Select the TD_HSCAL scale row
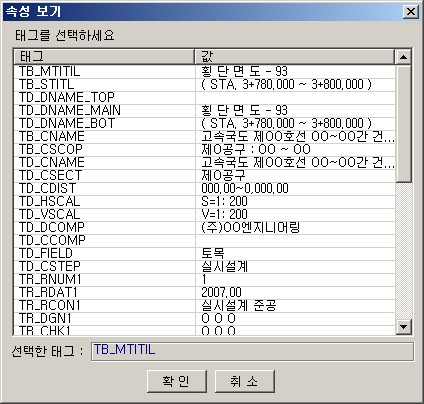The height and width of the screenshot is (404, 424). tap(205, 201)
